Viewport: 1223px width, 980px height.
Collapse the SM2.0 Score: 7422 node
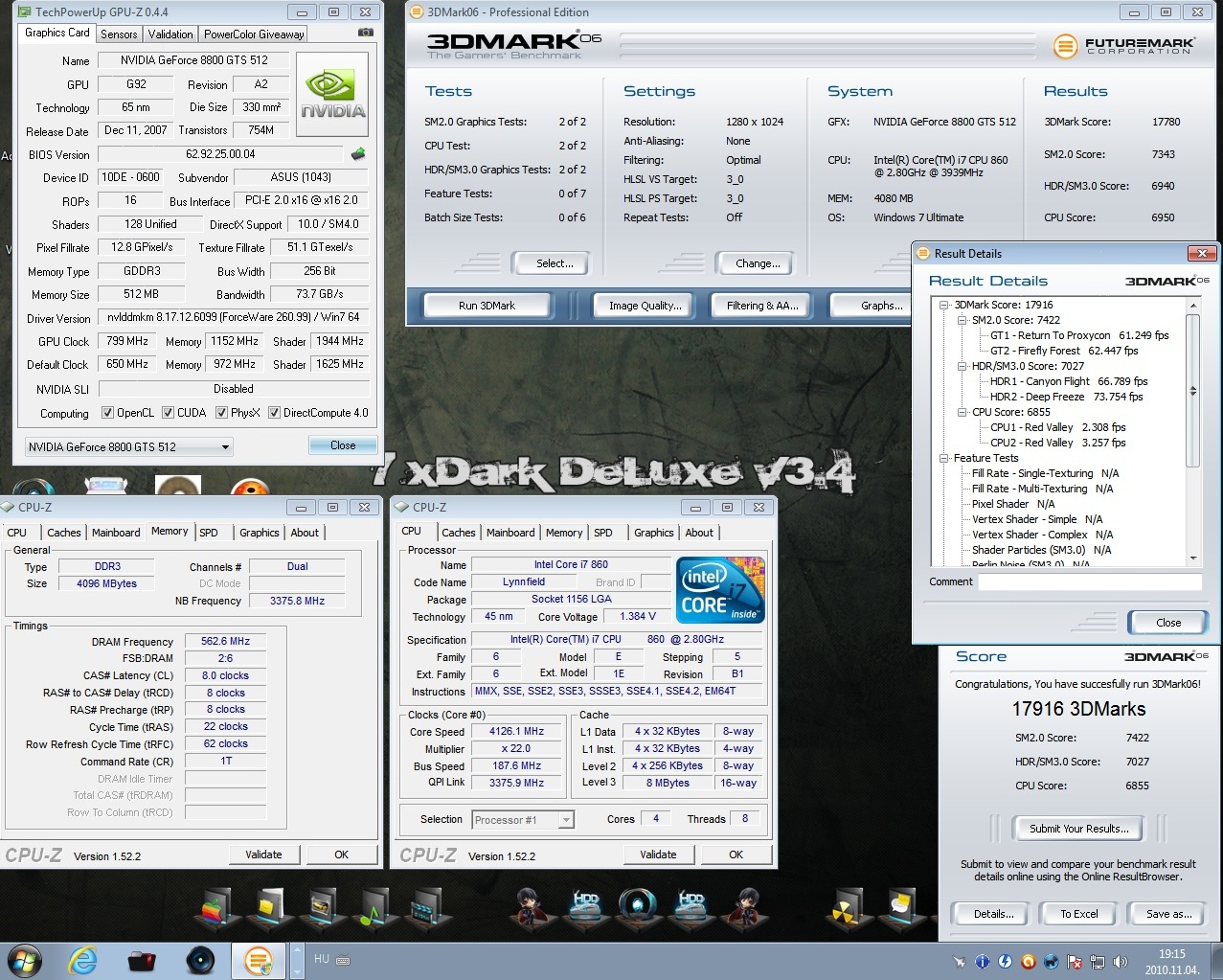pyautogui.click(x=963, y=320)
